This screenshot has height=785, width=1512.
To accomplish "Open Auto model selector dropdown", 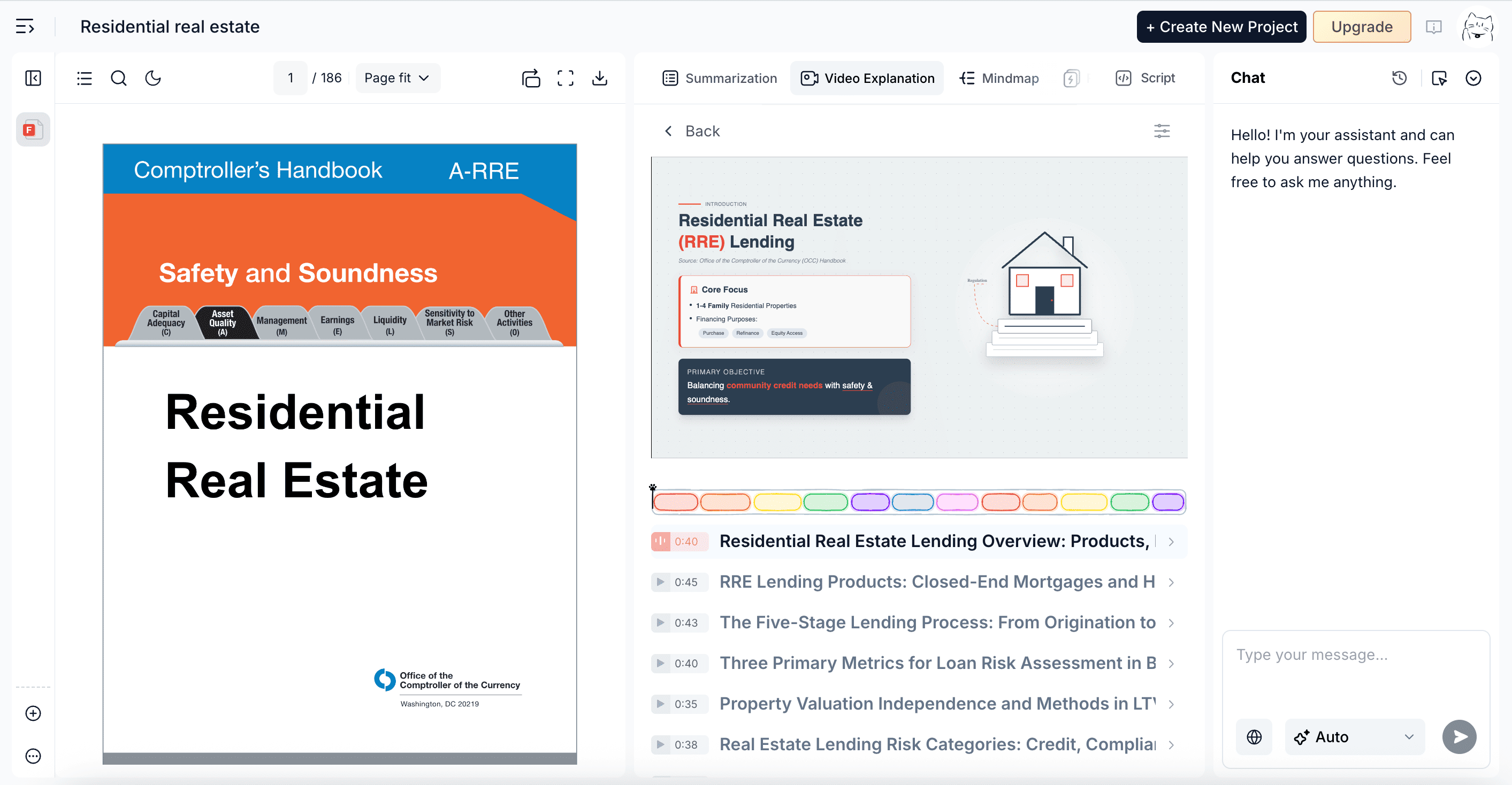I will tap(1354, 737).
